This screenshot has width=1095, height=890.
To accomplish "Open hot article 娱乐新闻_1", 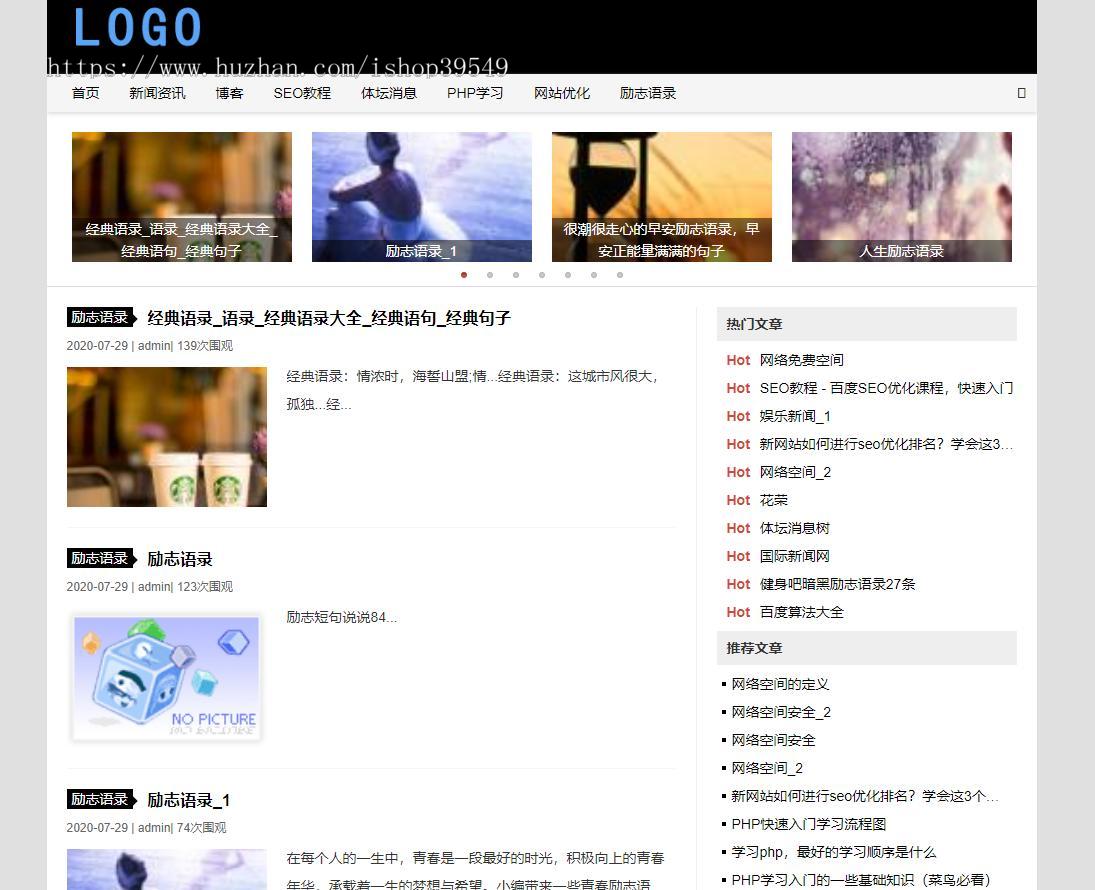I will 795,416.
